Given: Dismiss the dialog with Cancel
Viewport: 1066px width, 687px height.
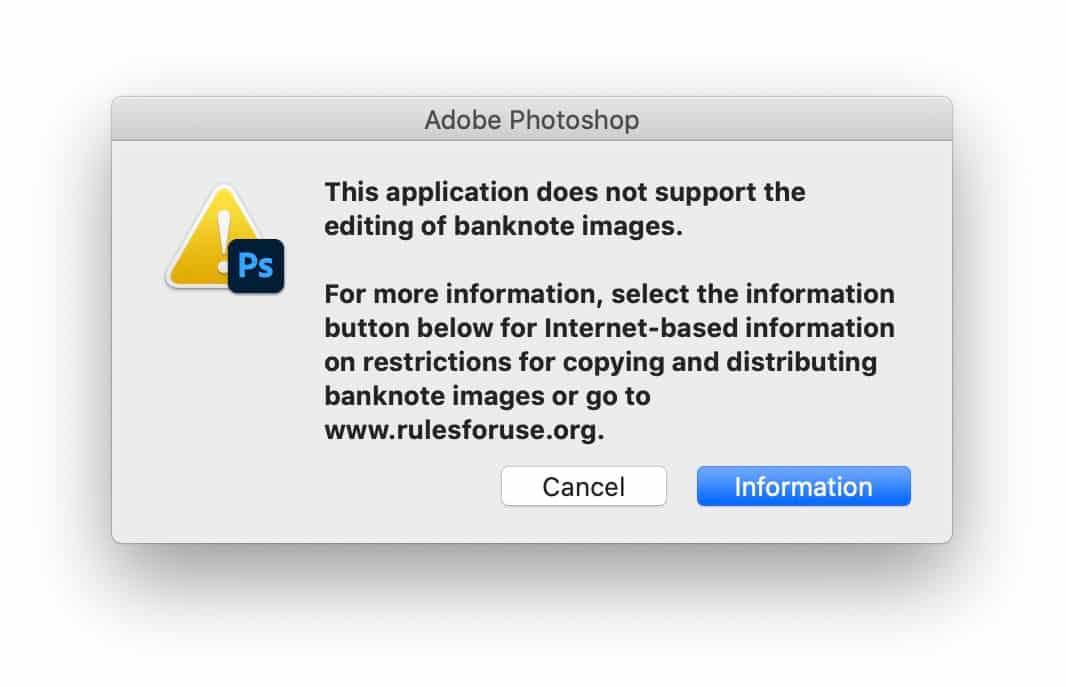Looking at the screenshot, I should (583, 487).
